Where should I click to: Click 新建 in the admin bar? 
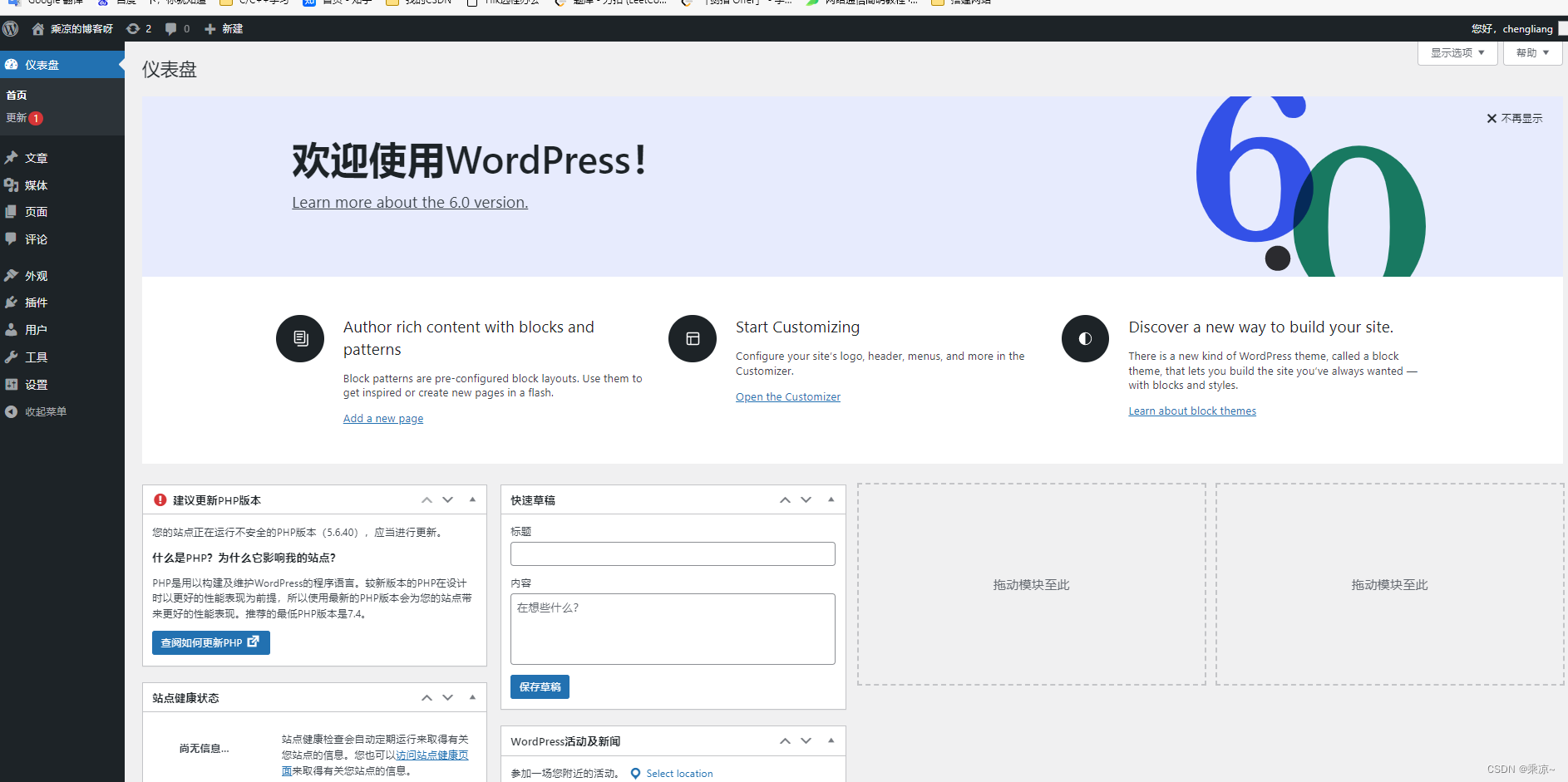coord(232,29)
